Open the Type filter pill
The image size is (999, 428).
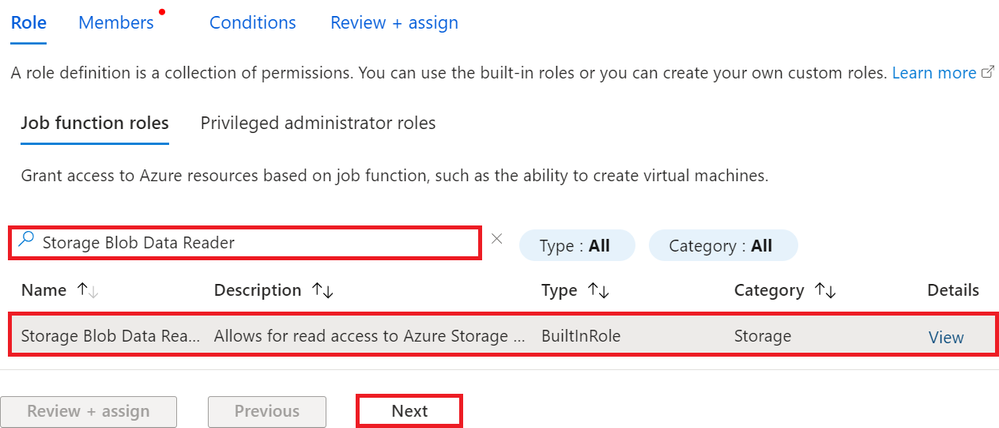576,245
